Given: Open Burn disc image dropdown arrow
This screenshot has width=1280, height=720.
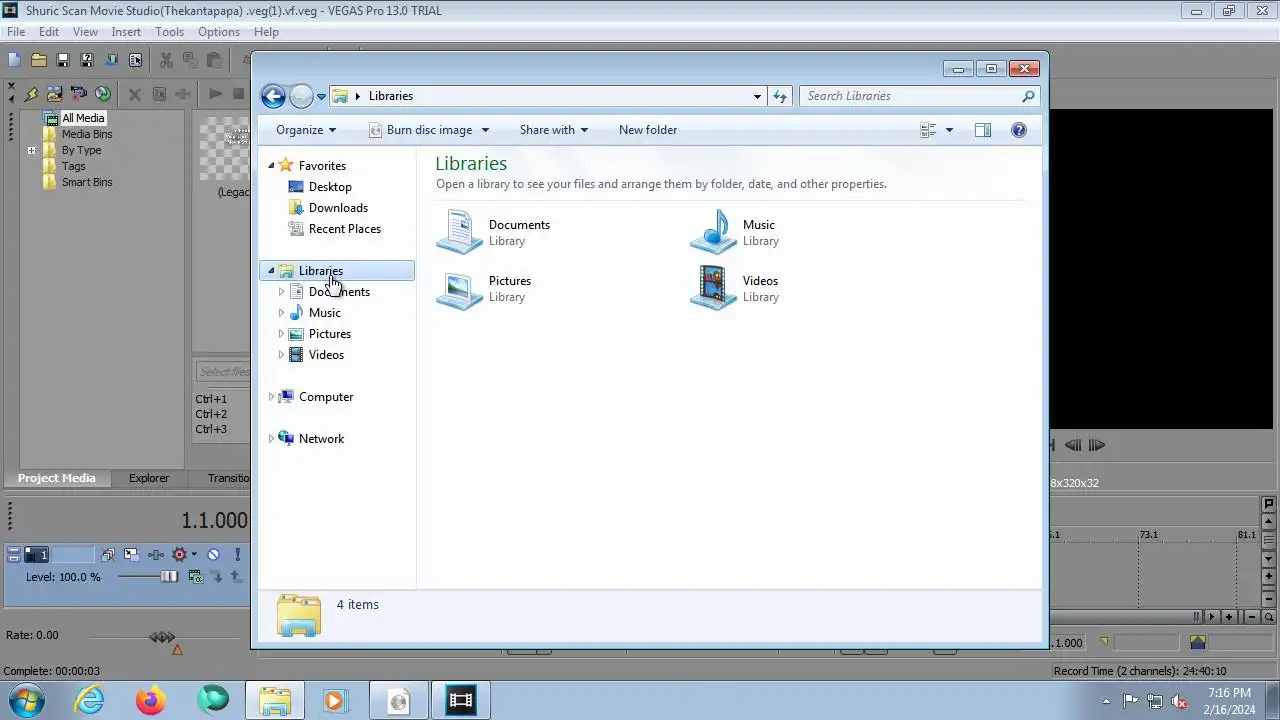Looking at the screenshot, I should (x=485, y=130).
